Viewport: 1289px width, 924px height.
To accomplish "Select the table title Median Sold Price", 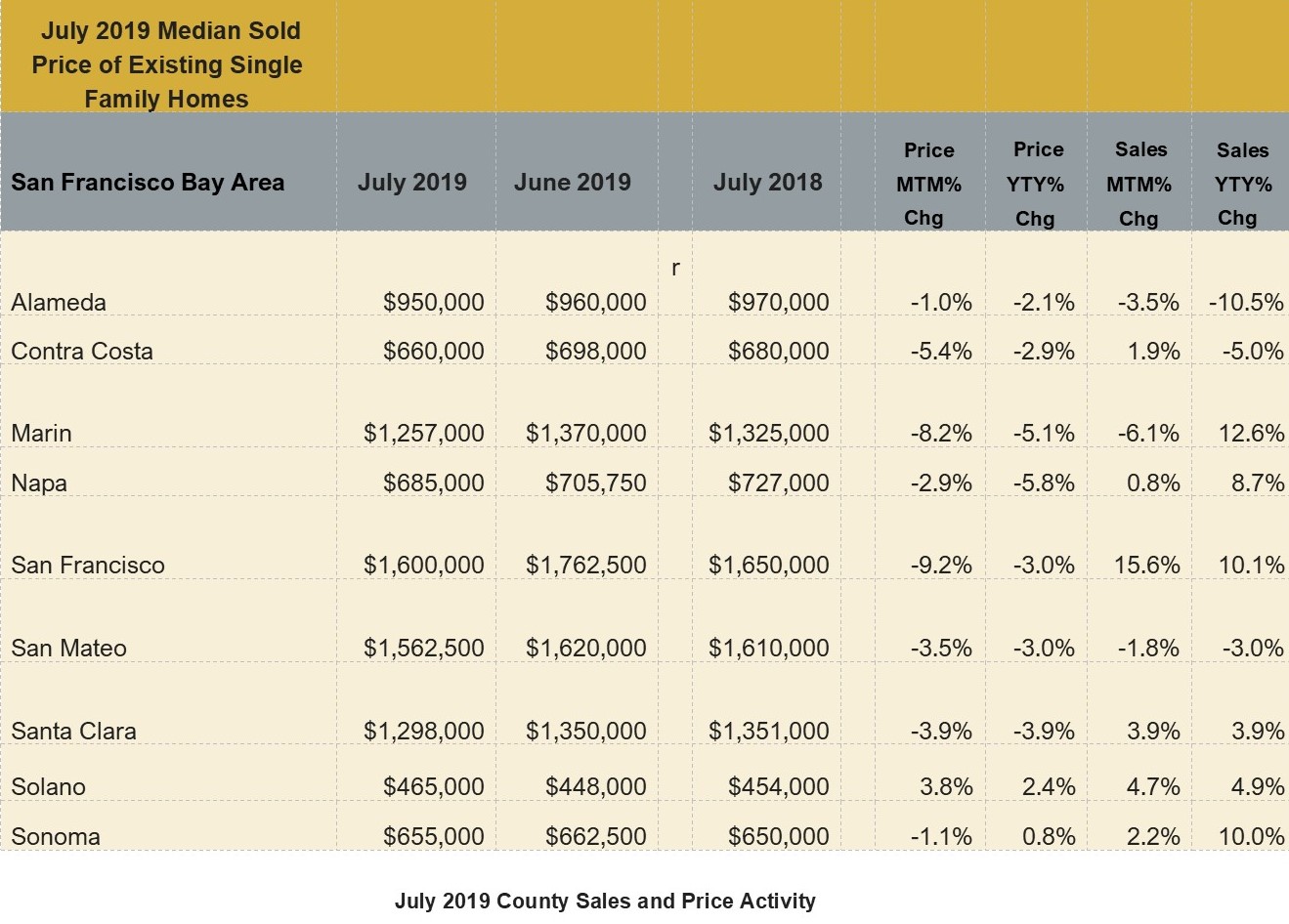I will pyautogui.click(x=167, y=64).
